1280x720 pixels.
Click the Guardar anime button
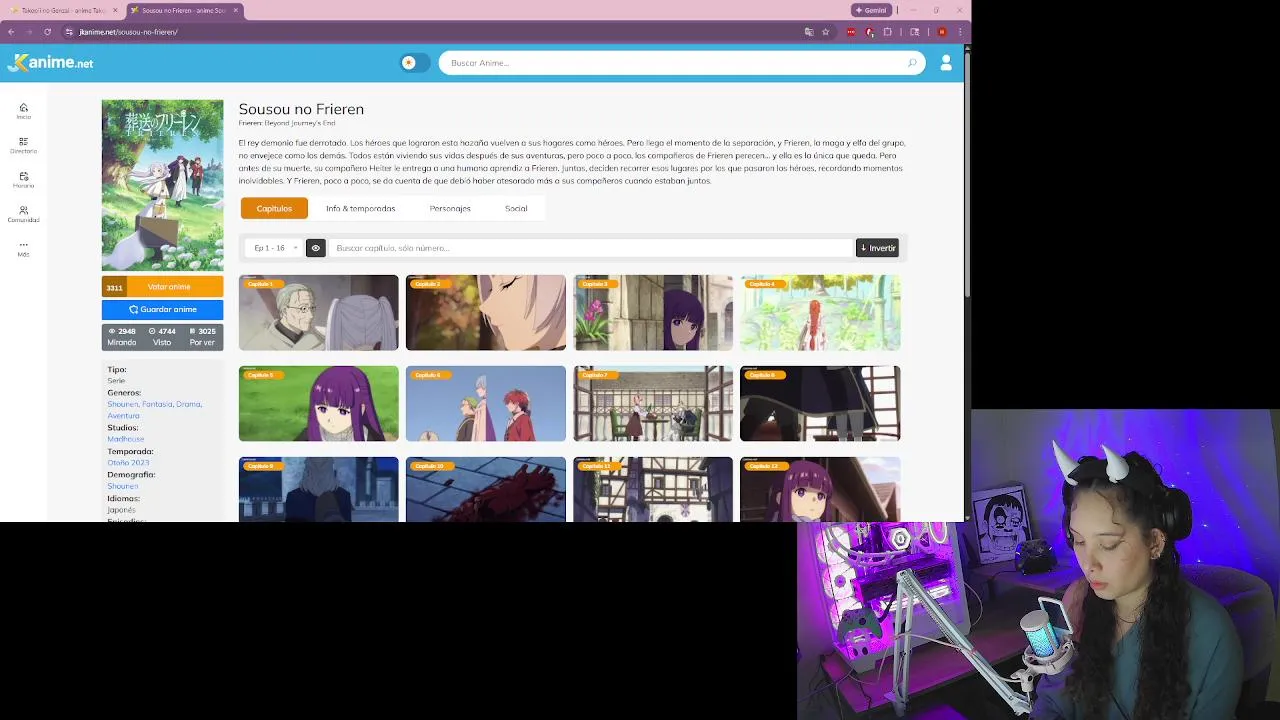pyautogui.click(x=162, y=309)
